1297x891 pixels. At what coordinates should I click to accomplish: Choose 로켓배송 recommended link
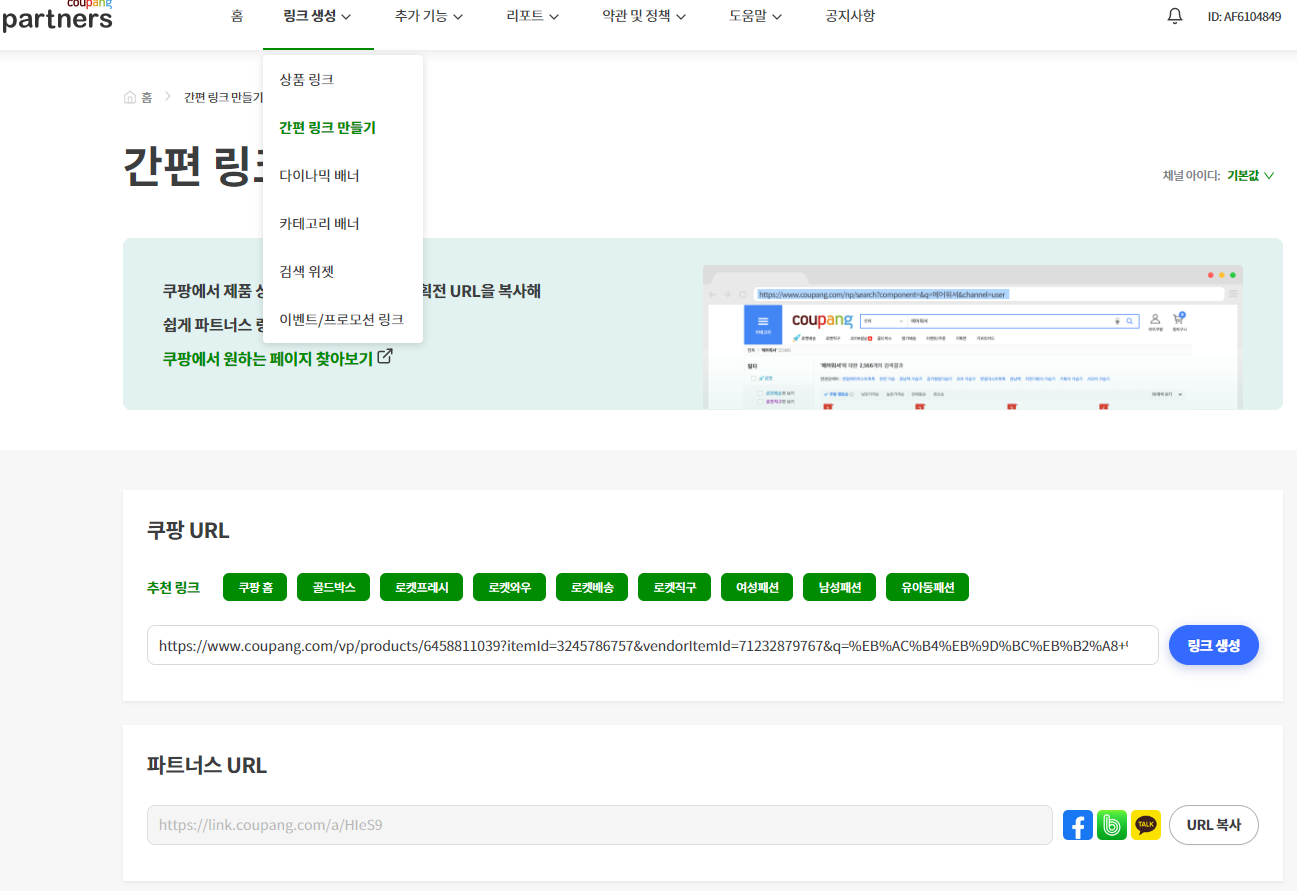pos(592,587)
